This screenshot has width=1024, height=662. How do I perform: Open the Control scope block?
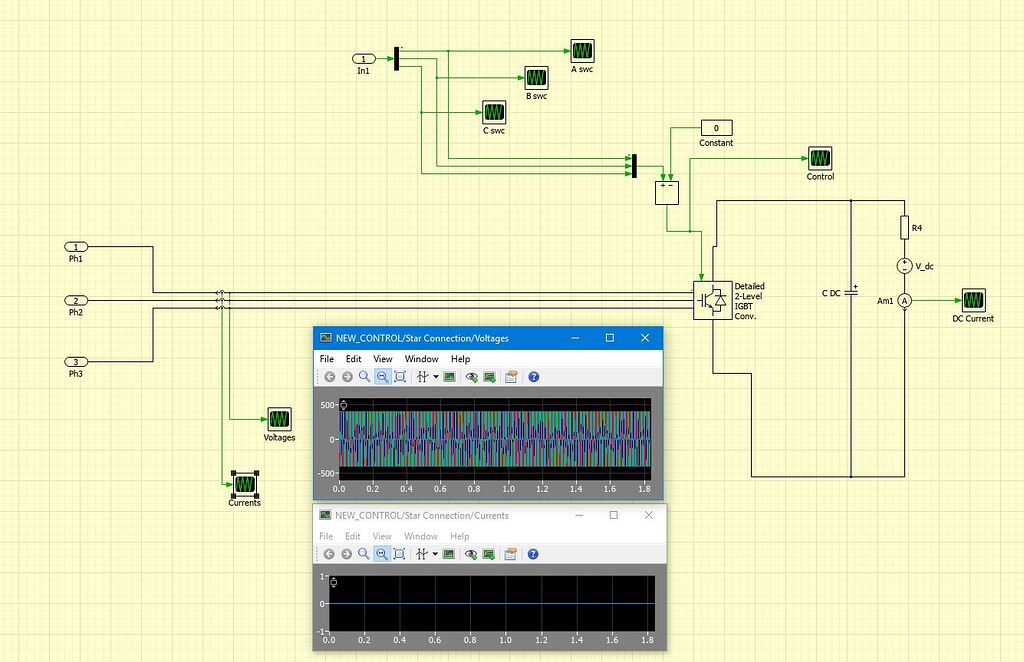pos(818,158)
